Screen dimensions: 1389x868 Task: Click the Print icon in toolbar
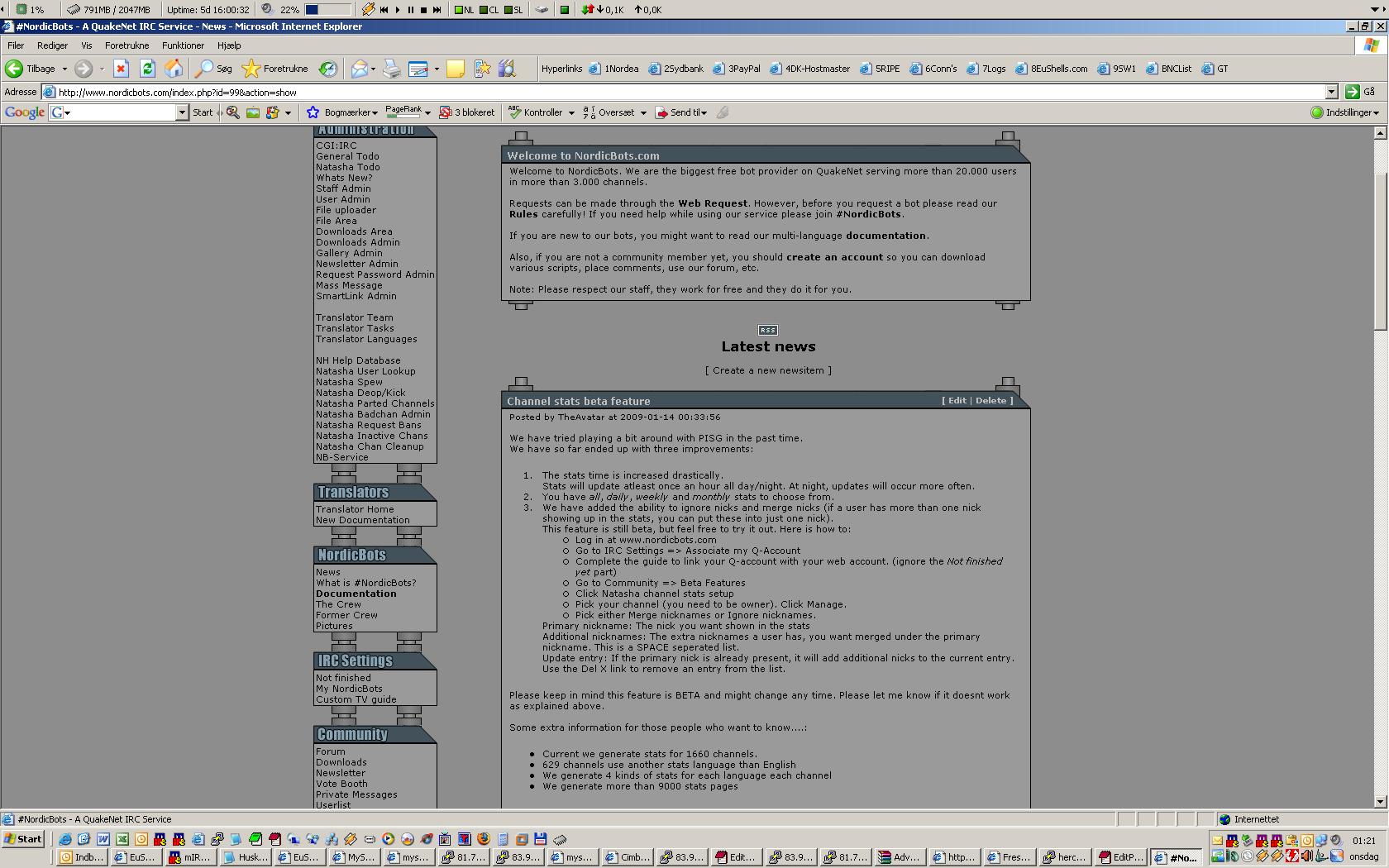pyautogui.click(x=392, y=69)
